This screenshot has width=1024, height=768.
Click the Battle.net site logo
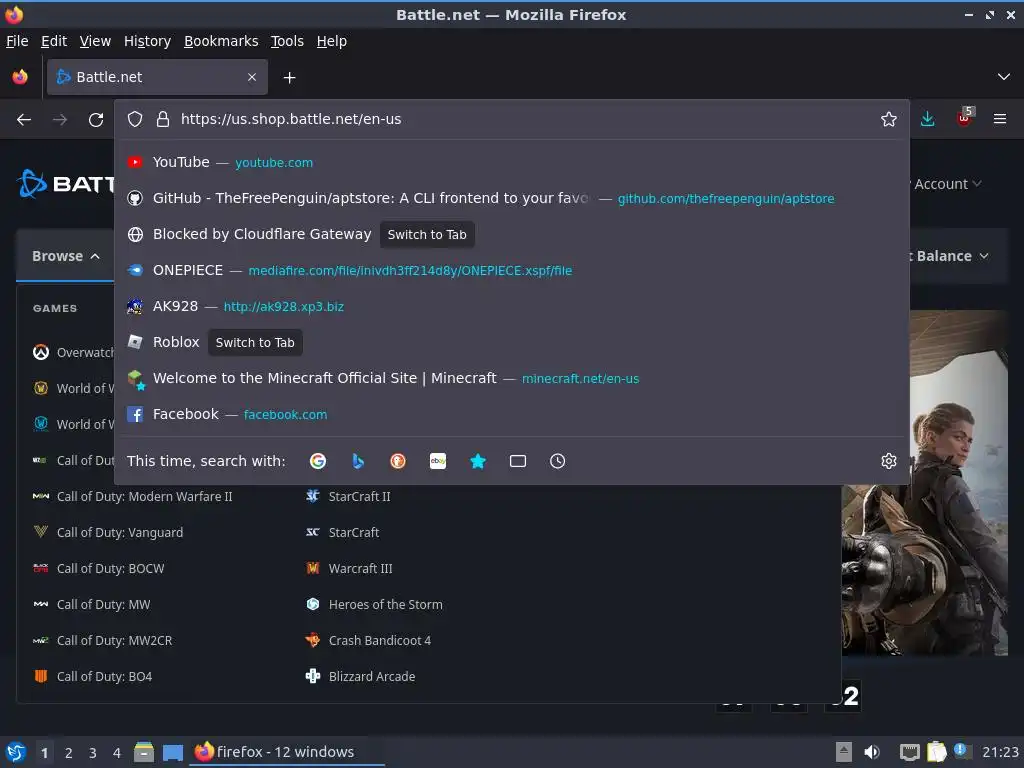tap(65, 184)
